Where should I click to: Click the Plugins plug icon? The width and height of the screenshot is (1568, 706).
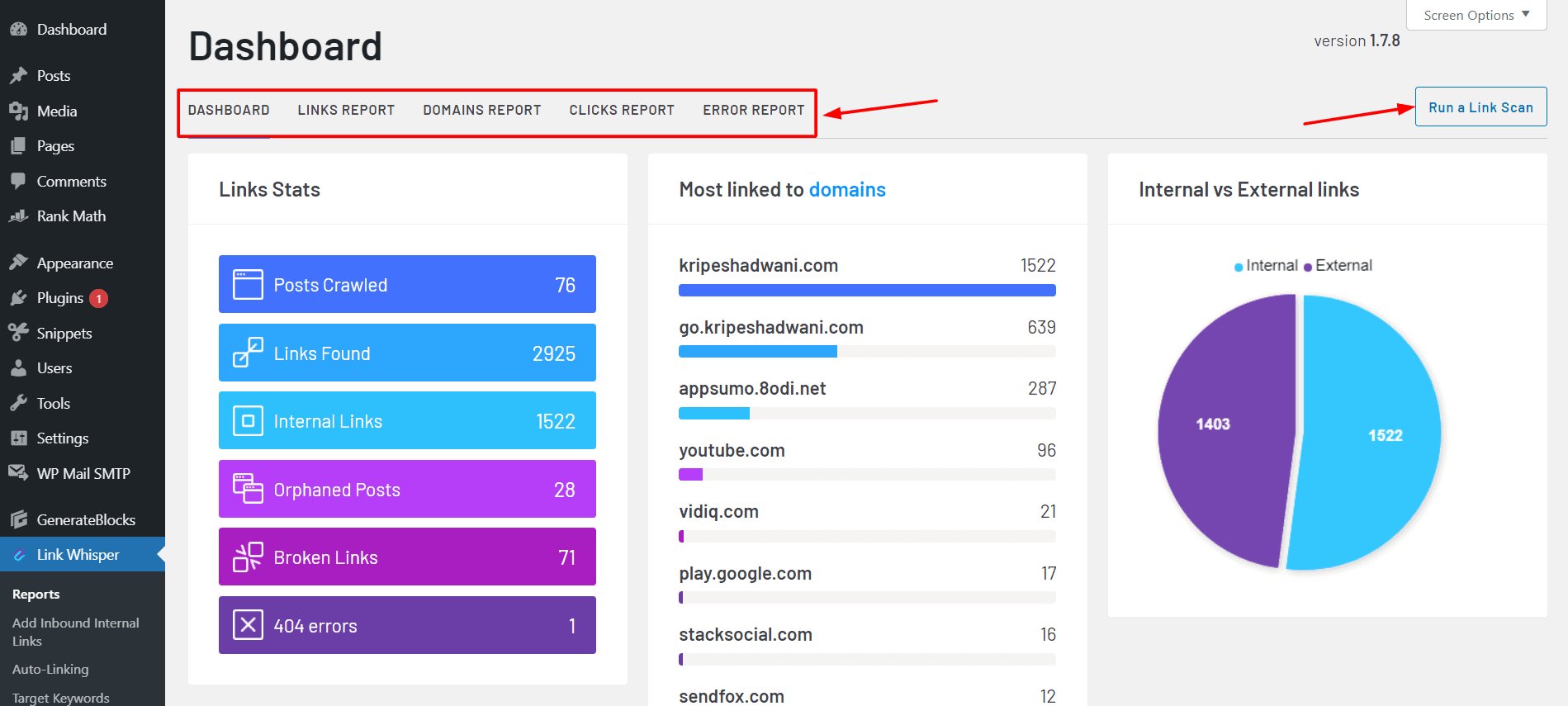pos(18,298)
